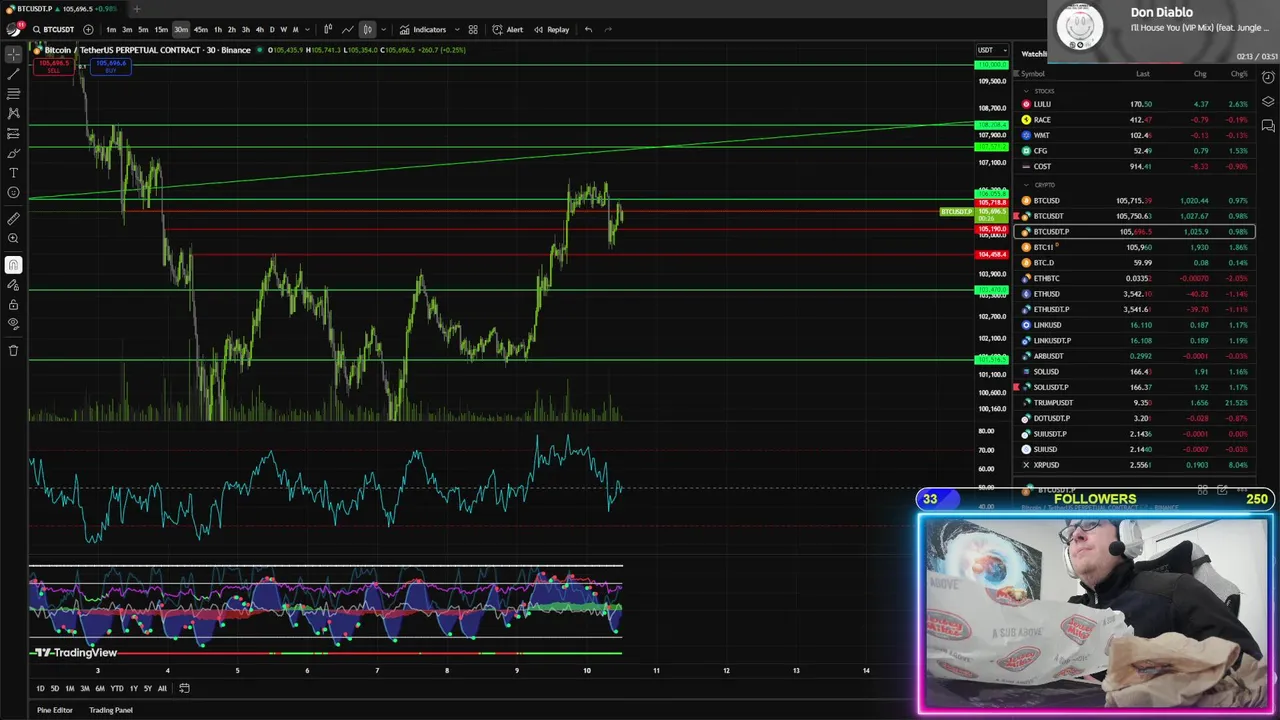Select the 45m timeframe
The width and height of the screenshot is (1280, 720).
(200, 29)
